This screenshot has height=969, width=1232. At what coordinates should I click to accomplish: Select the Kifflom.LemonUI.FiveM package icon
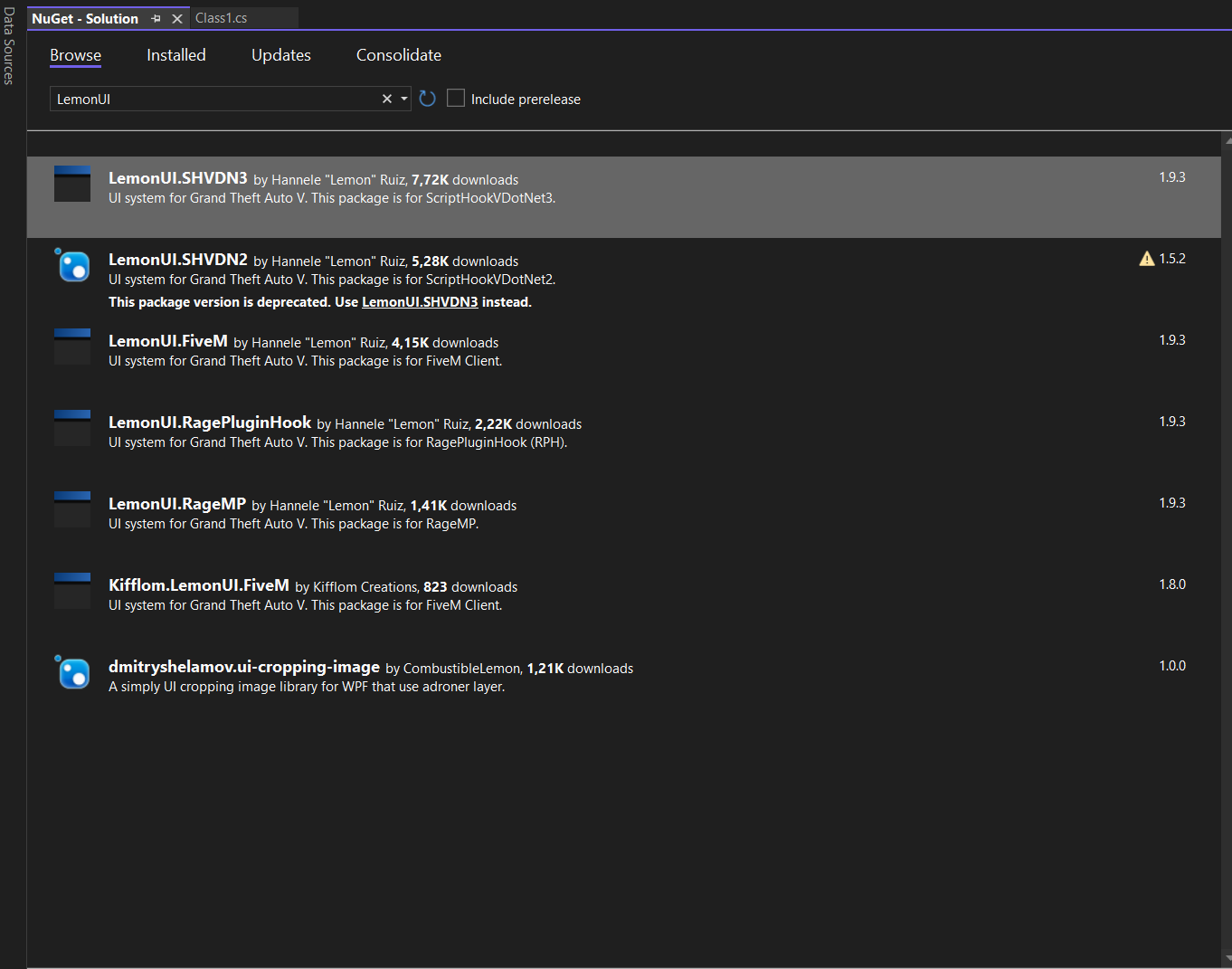point(72,591)
